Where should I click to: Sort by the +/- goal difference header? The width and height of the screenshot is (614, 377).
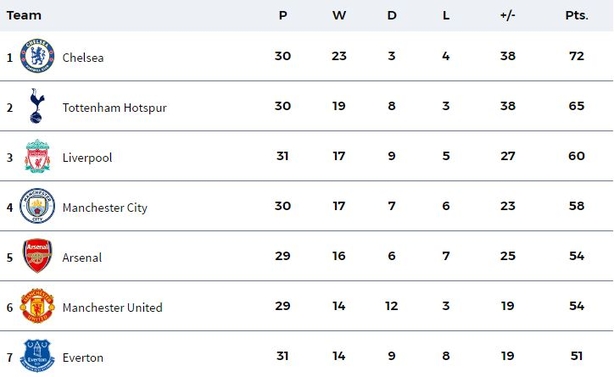click(507, 15)
